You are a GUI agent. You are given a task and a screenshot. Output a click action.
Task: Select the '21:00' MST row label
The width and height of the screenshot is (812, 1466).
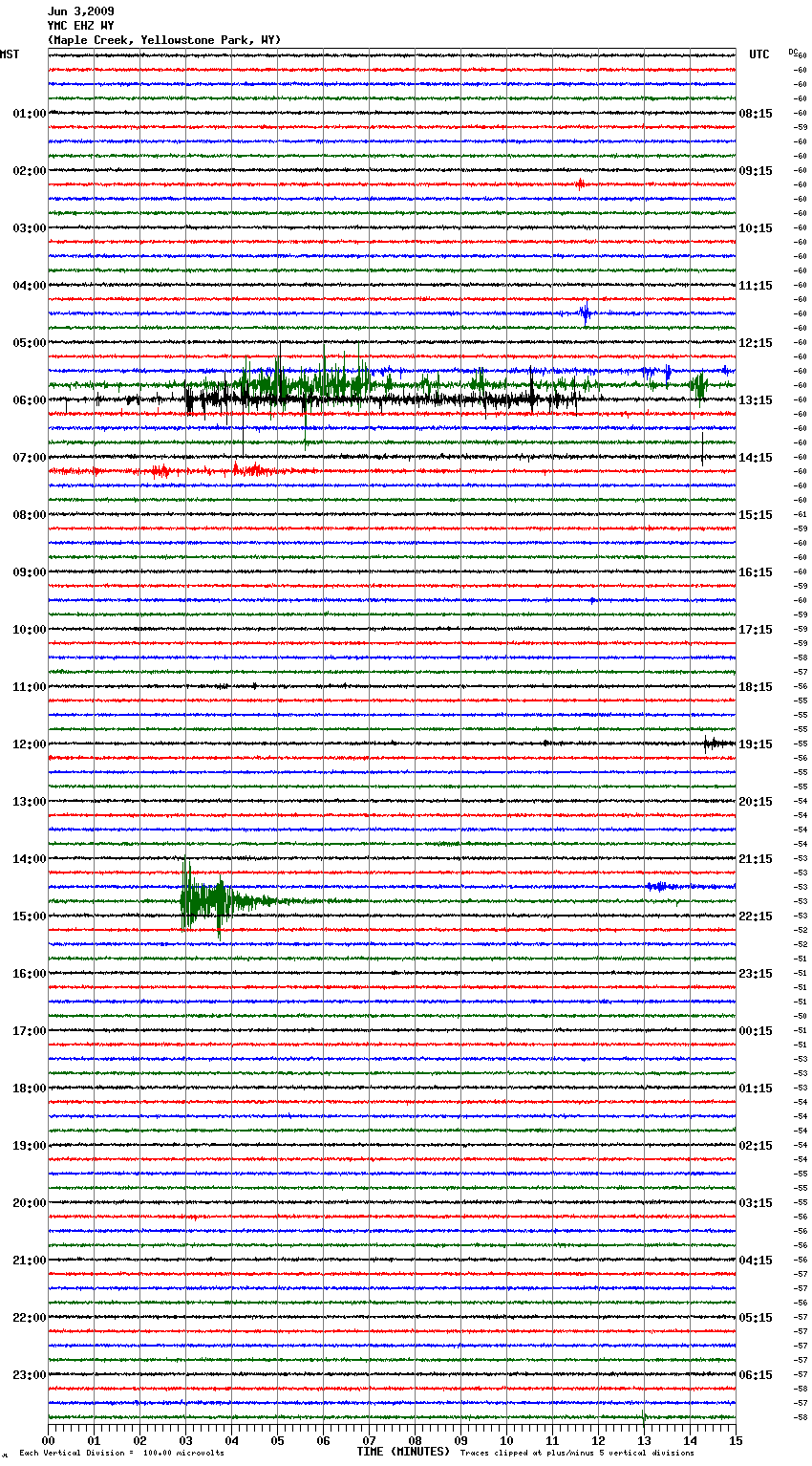pos(30,1261)
